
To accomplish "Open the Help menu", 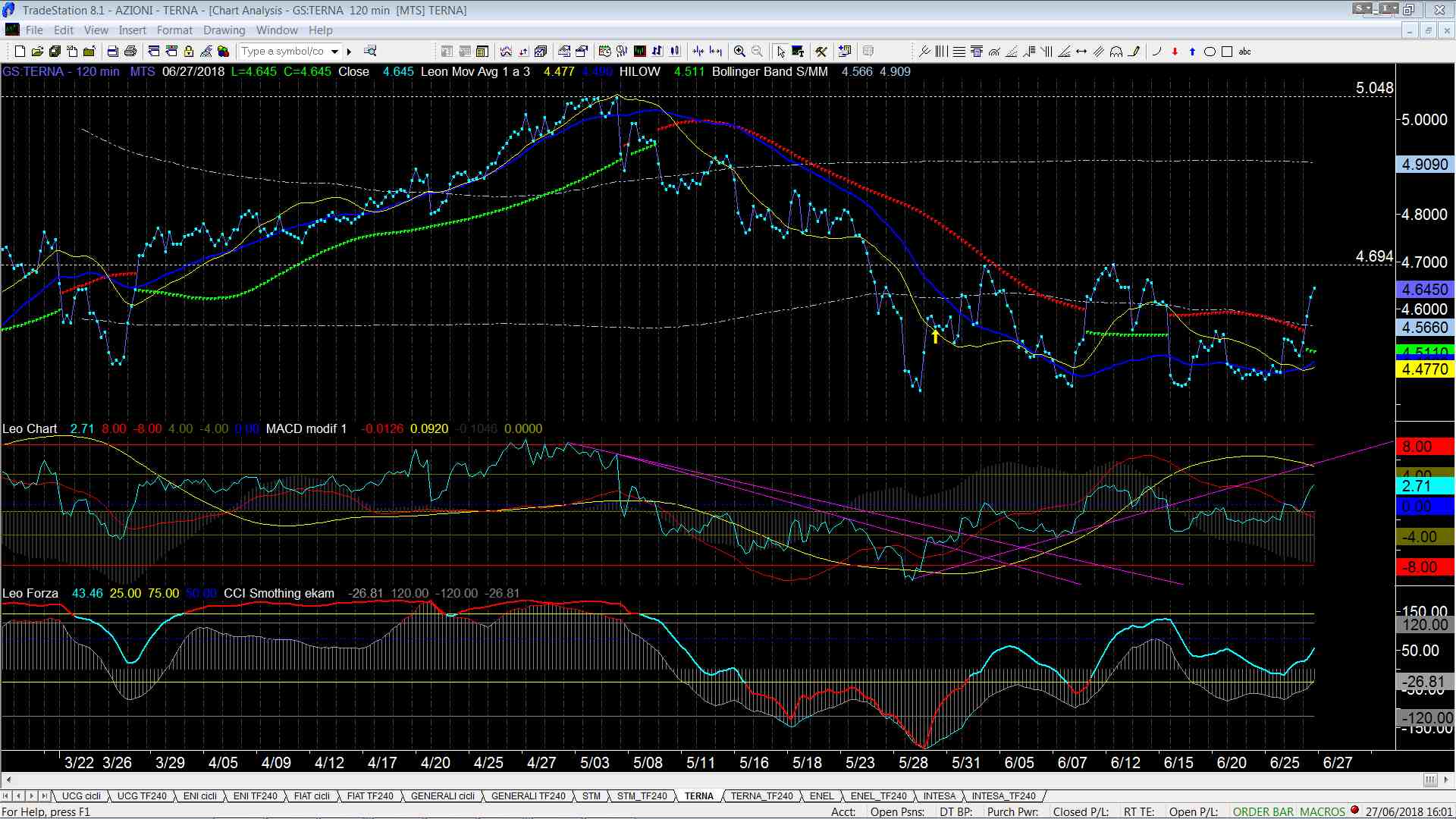I will click(320, 30).
